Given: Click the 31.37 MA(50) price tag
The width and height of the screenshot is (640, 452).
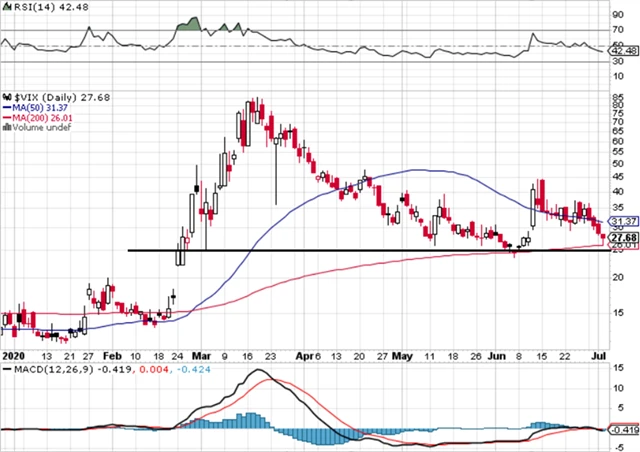Looking at the screenshot, I should click(x=624, y=221).
